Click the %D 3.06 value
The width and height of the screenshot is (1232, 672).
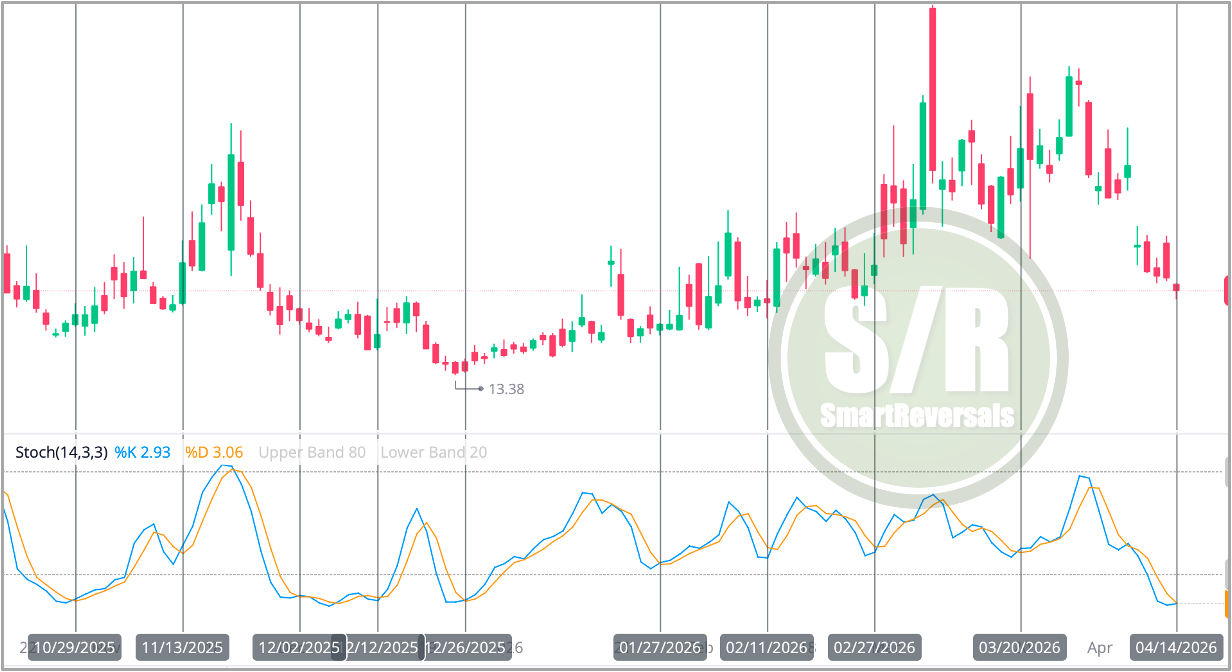coord(214,452)
